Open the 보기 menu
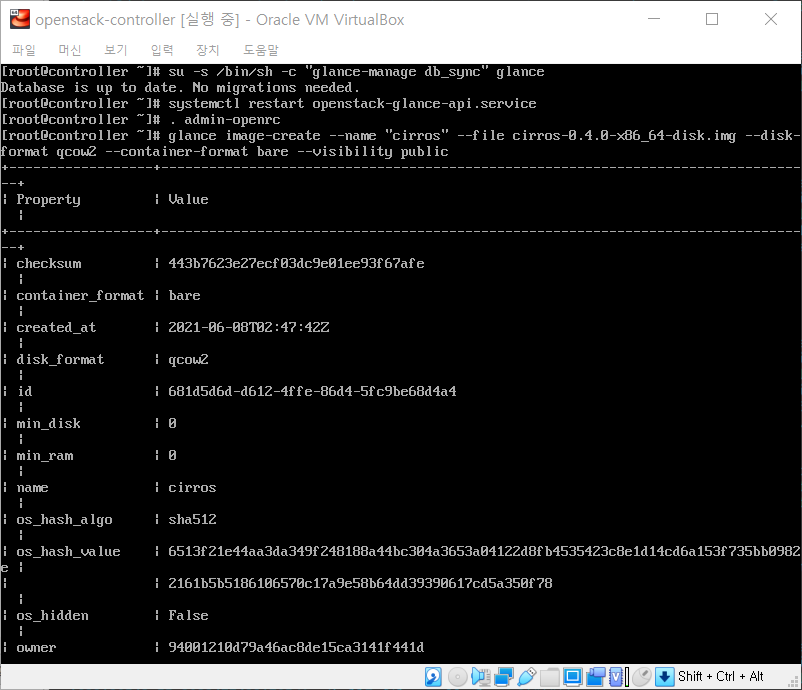This screenshot has width=802, height=690. (x=116, y=50)
